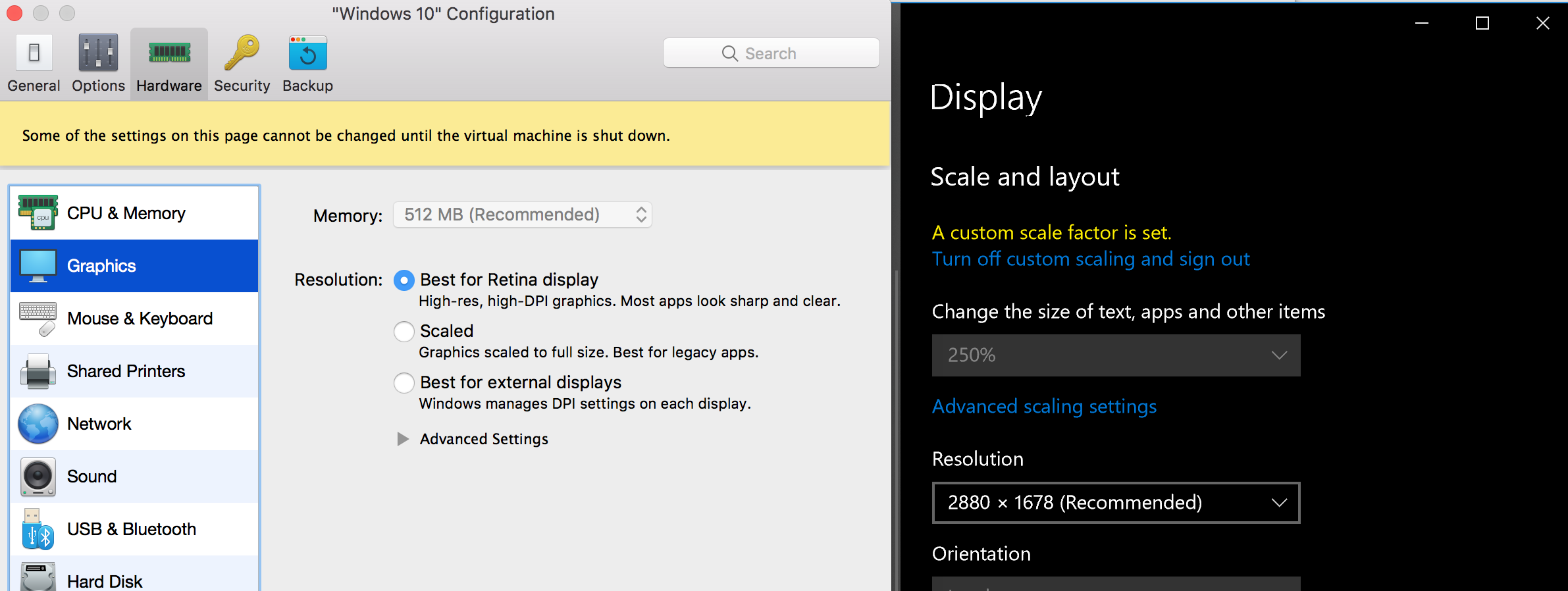Open the 250% scaling dropdown

[1116, 355]
